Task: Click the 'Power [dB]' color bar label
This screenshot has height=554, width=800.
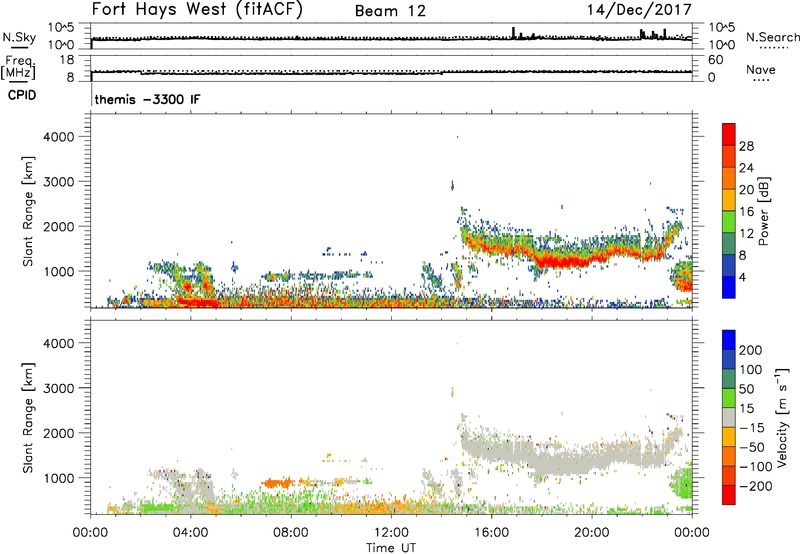Action: point(763,211)
